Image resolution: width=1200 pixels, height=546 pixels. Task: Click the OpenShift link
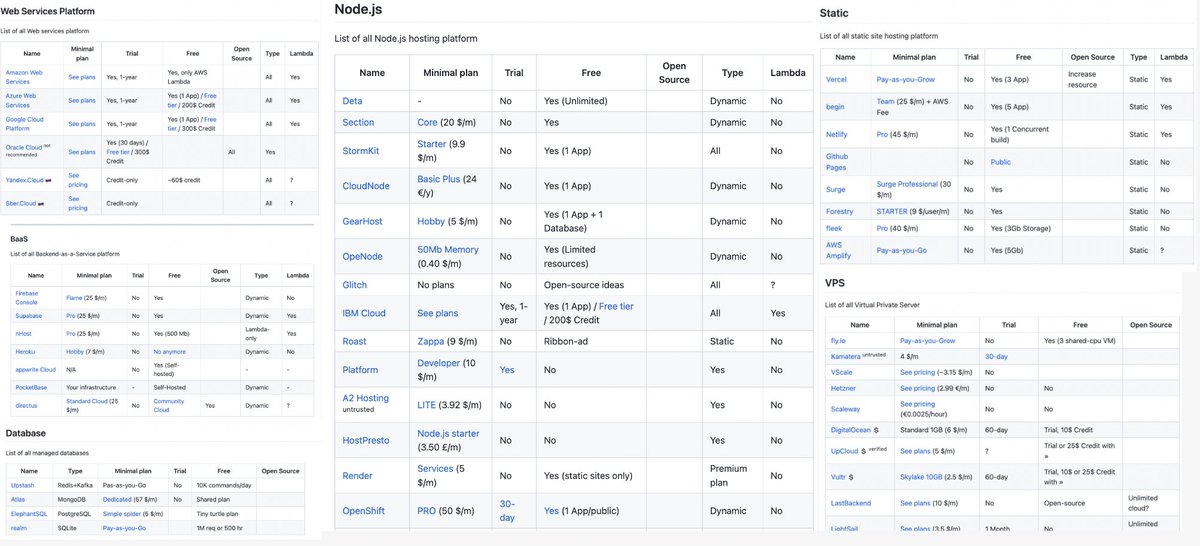(x=366, y=511)
